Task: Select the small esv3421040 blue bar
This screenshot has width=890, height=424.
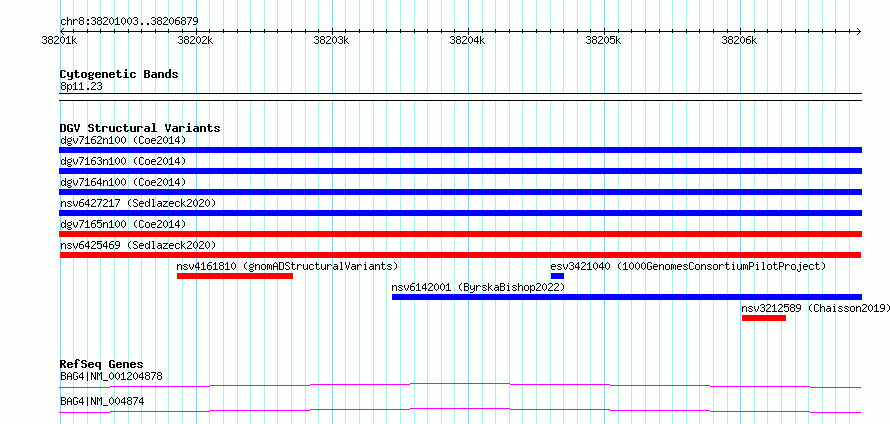Action: coord(557,276)
